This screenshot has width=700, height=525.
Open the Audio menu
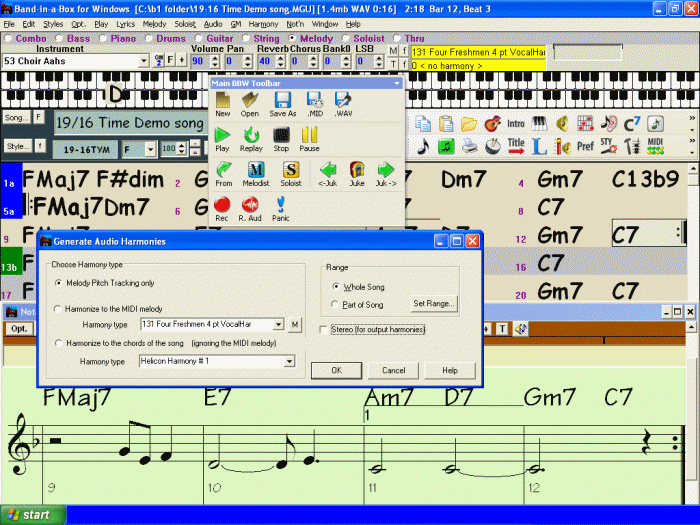[x=213, y=24]
